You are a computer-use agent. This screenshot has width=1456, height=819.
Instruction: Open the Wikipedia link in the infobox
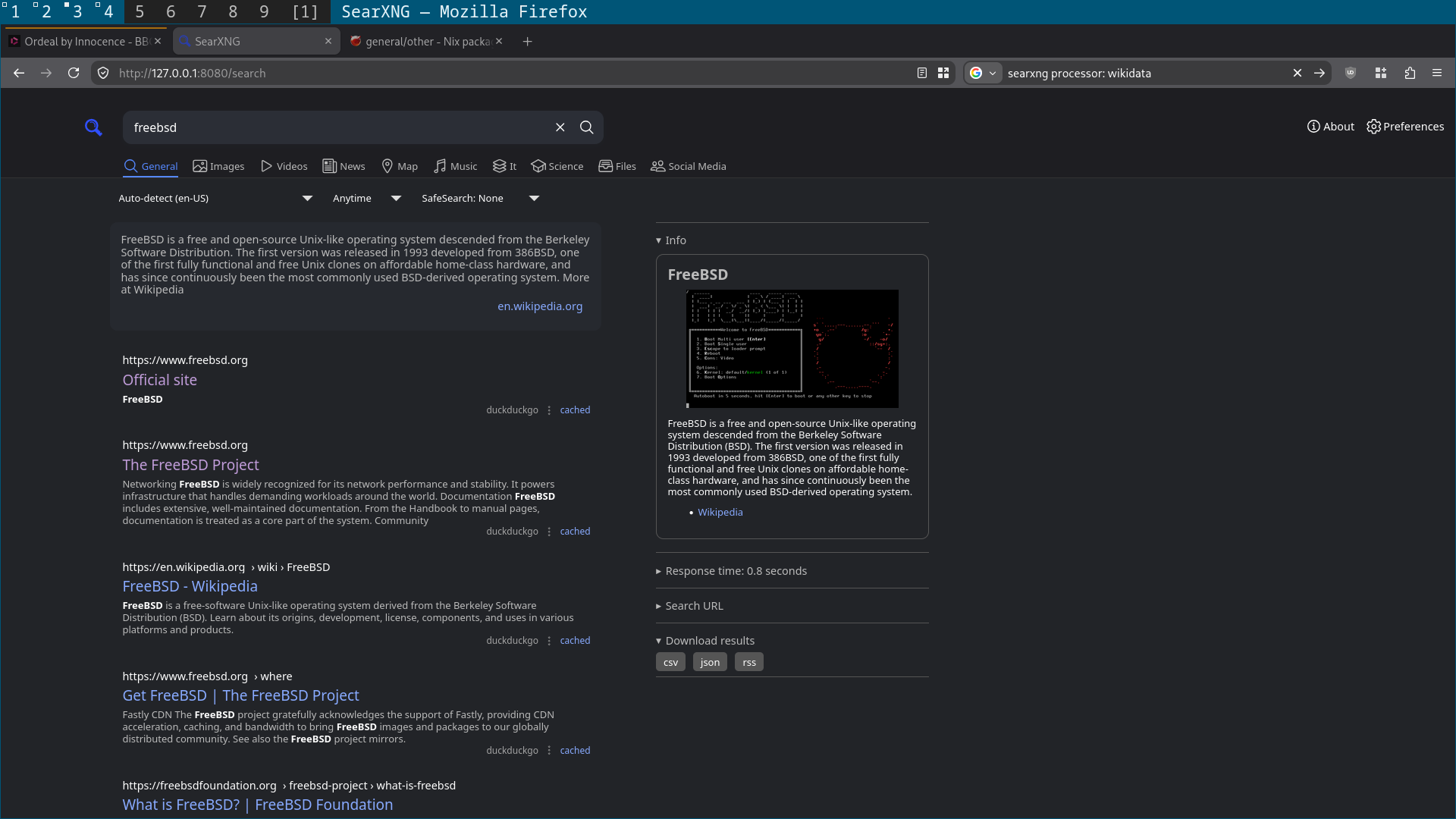click(x=720, y=513)
